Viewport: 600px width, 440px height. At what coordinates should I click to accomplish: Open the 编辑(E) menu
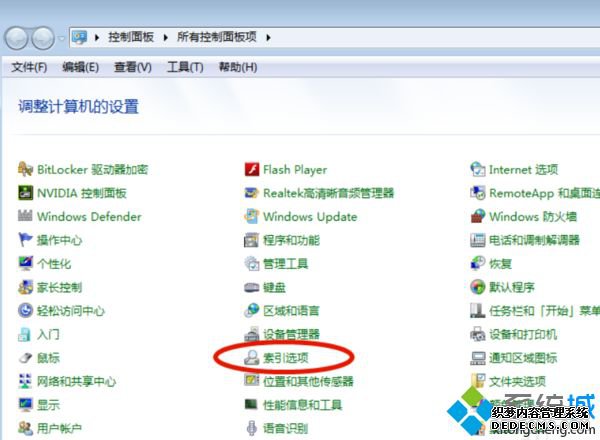click(x=80, y=67)
